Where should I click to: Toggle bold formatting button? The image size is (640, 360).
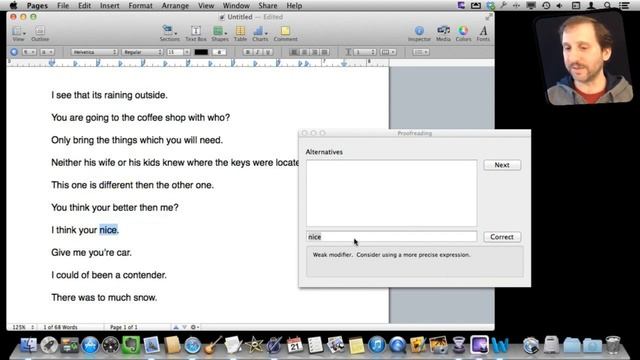point(247,52)
